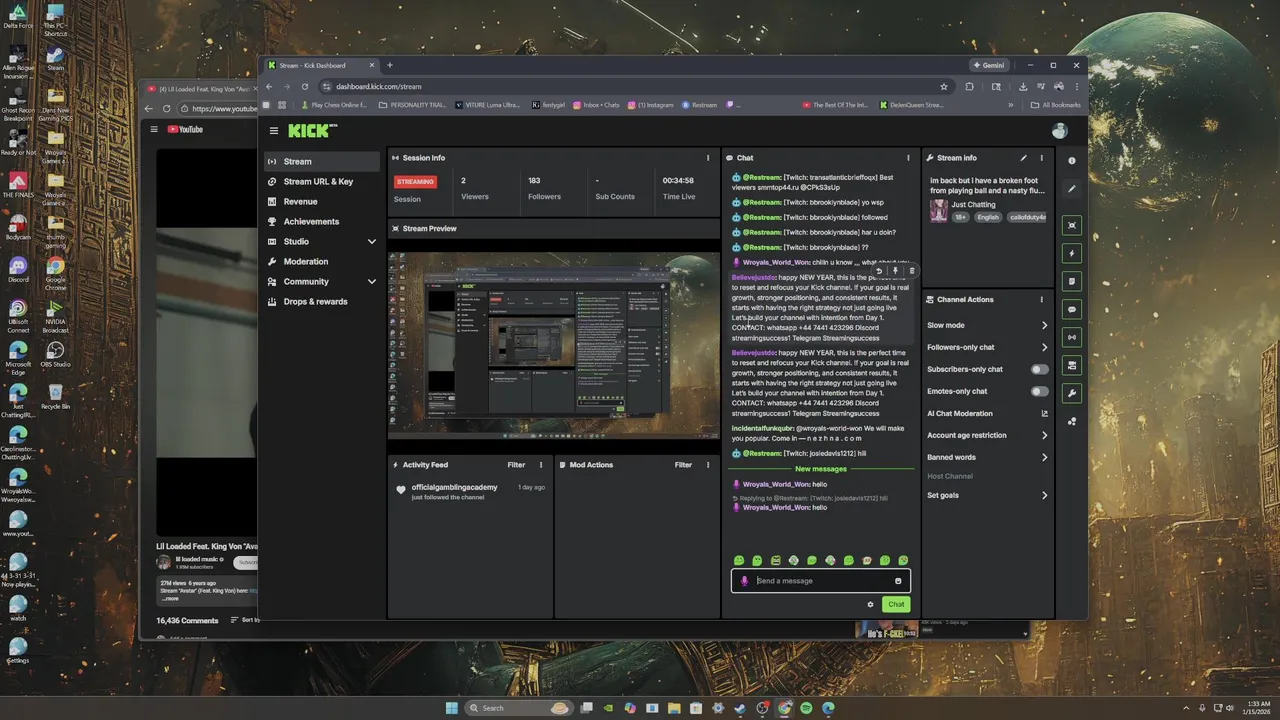
Task: Open the Kick hamburger menu
Action: coord(274,131)
